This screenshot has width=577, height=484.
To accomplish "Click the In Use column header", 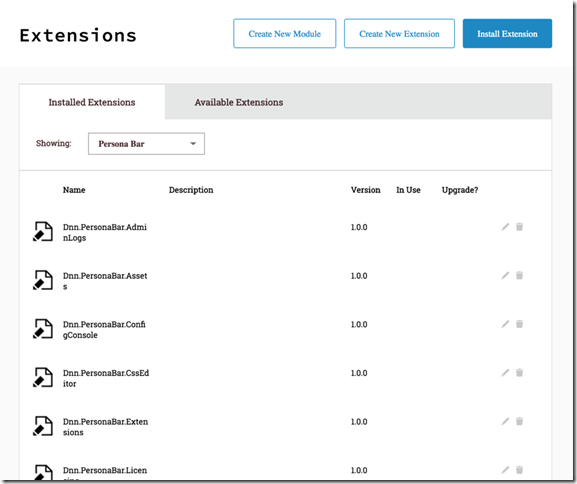I will [408, 190].
